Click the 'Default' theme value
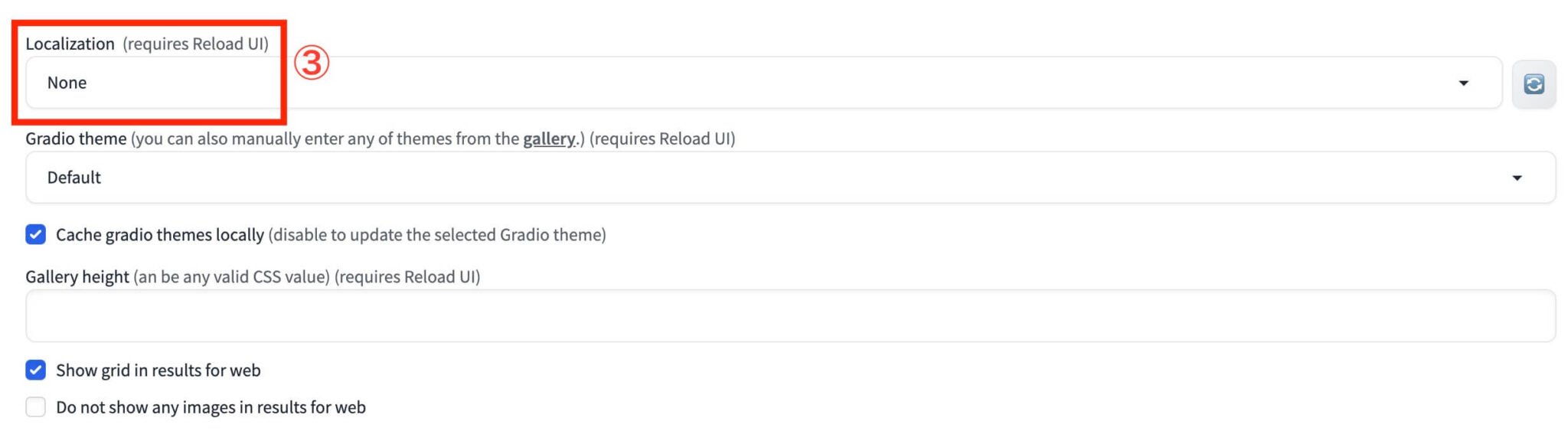This screenshot has width=1568, height=431. click(74, 178)
